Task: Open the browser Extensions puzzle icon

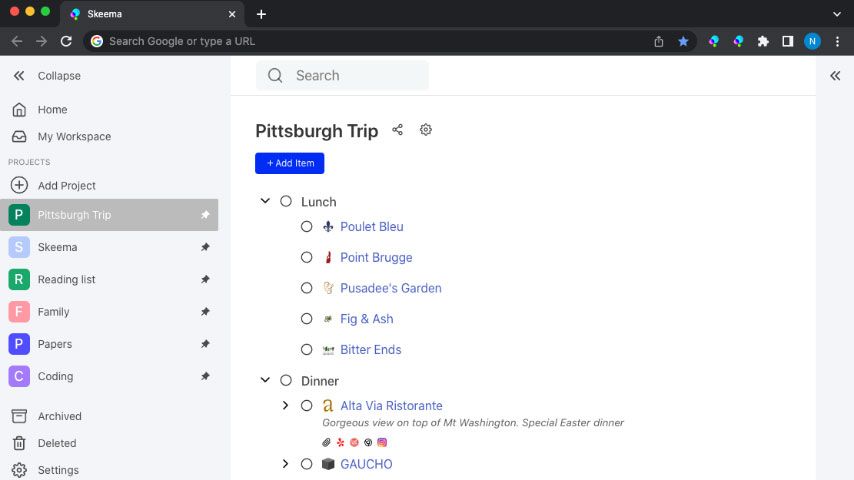Action: point(763,41)
